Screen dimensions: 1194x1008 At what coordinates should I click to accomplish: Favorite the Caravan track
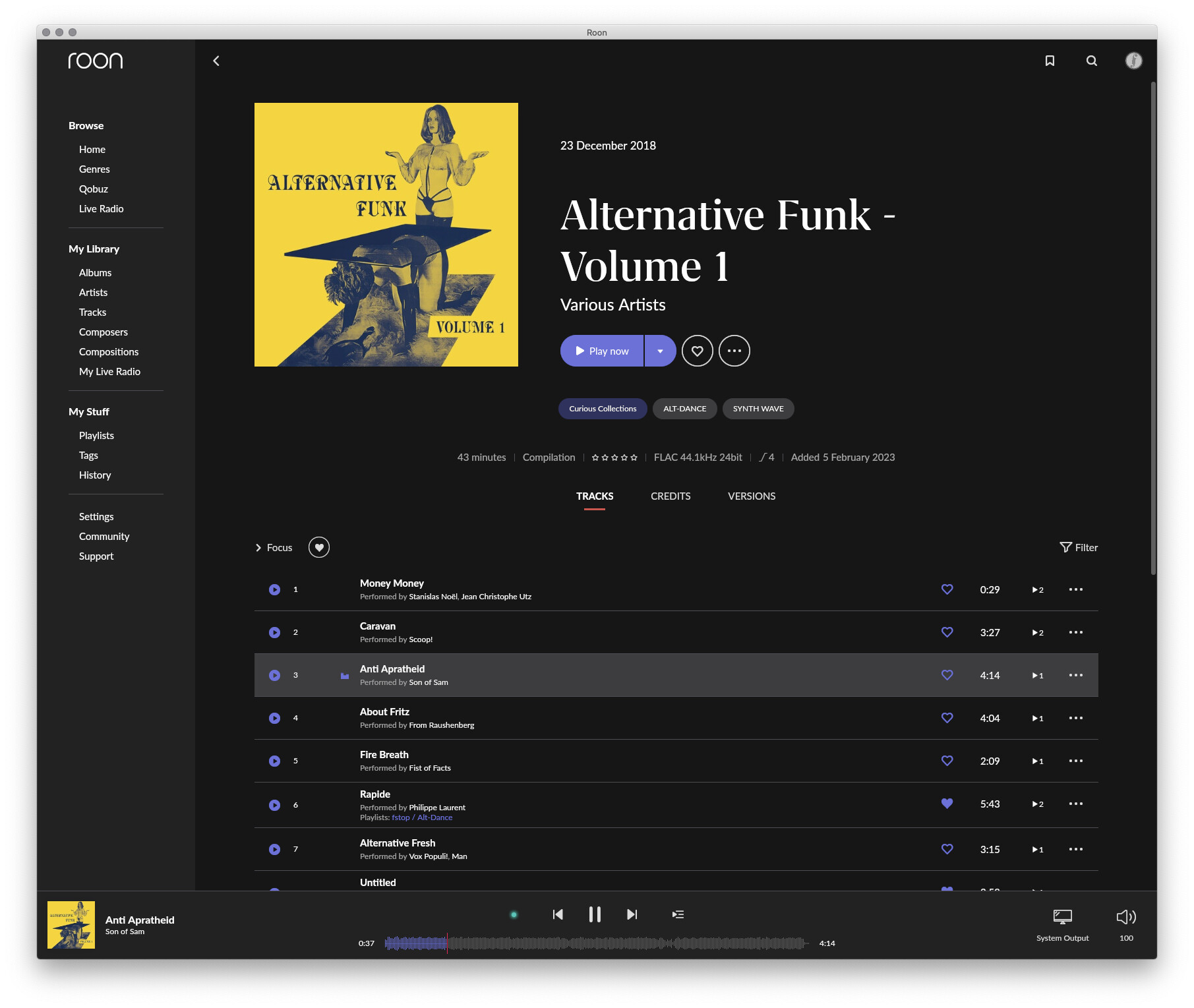947,632
